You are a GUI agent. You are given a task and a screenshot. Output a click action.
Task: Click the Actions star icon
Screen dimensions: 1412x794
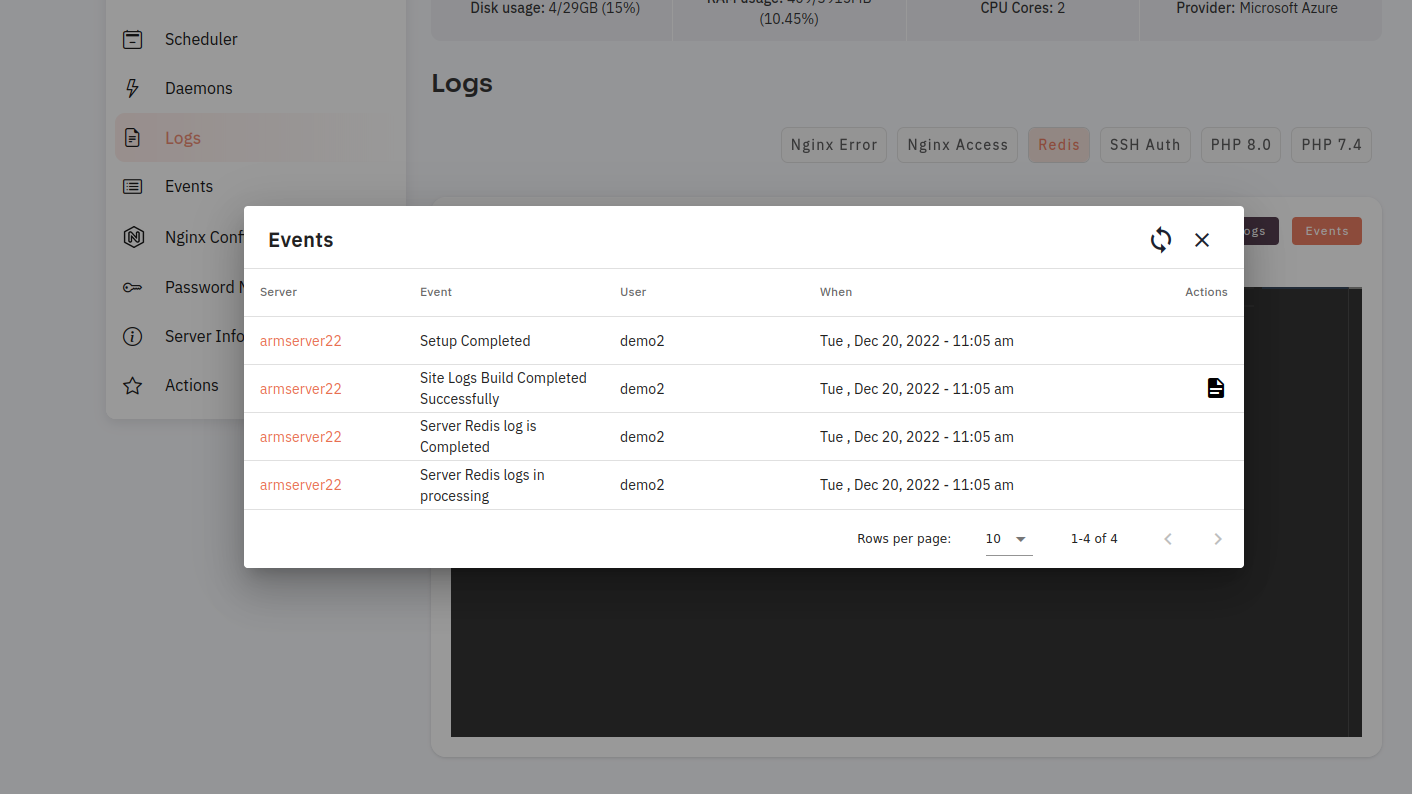pos(132,385)
